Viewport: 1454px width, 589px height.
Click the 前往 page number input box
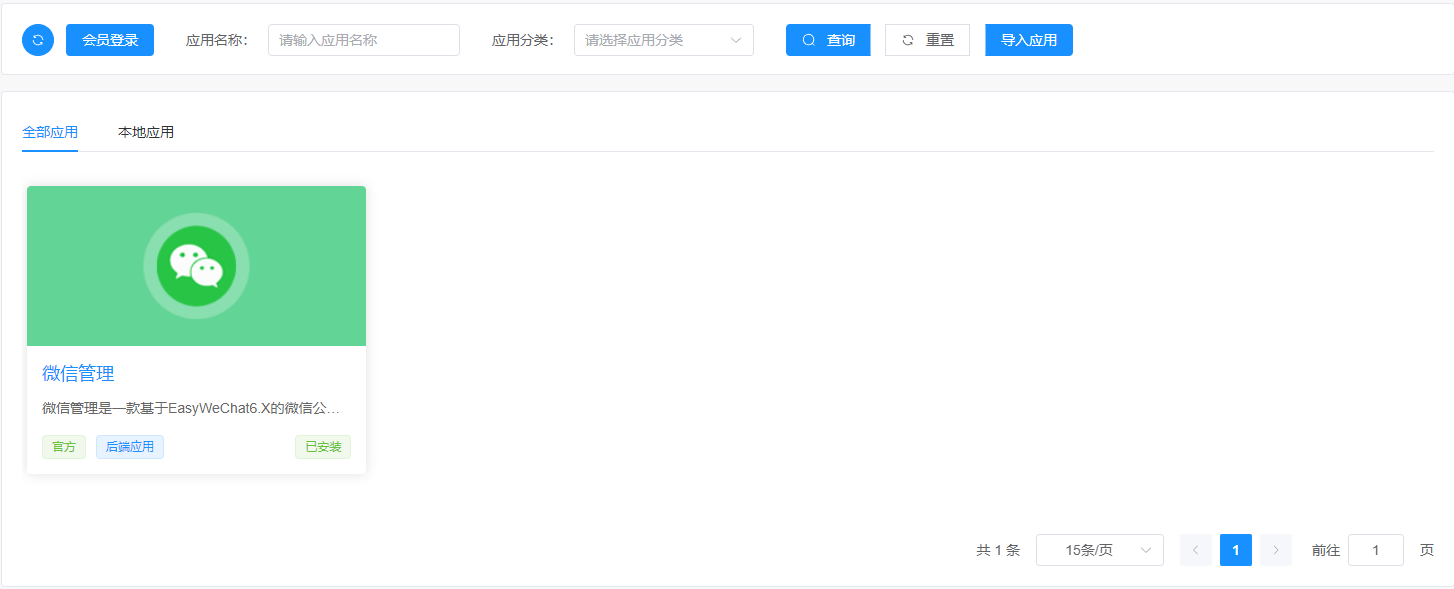(x=1375, y=550)
